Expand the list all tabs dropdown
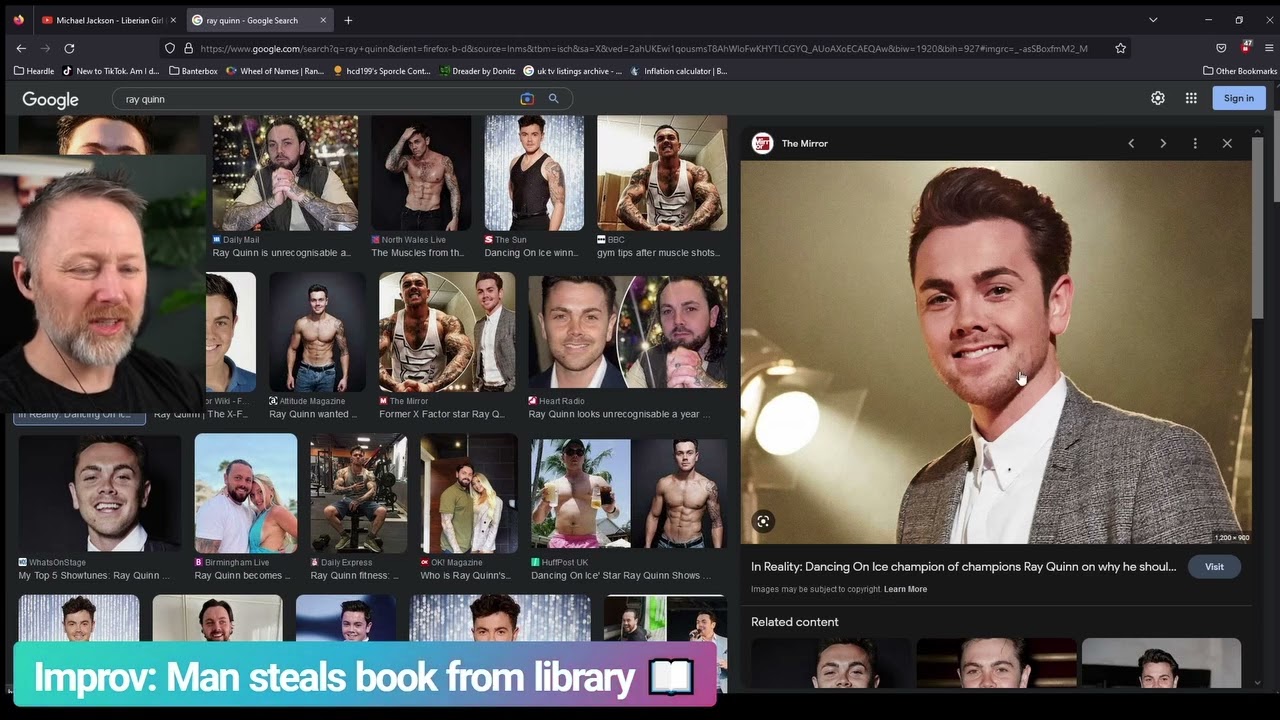The height and width of the screenshot is (720, 1280). [x=1153, y=20]
